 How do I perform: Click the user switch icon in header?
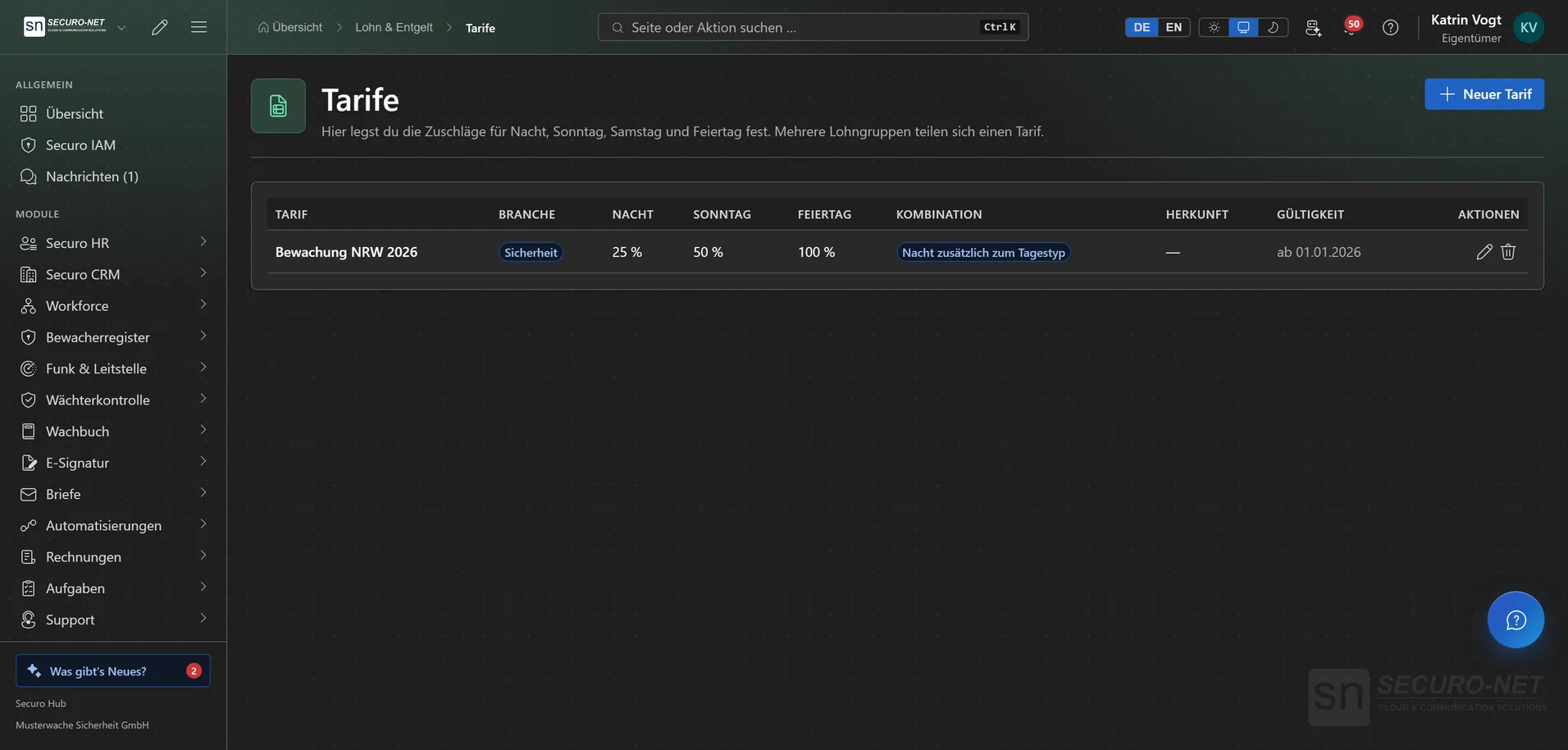point(1313,27)
